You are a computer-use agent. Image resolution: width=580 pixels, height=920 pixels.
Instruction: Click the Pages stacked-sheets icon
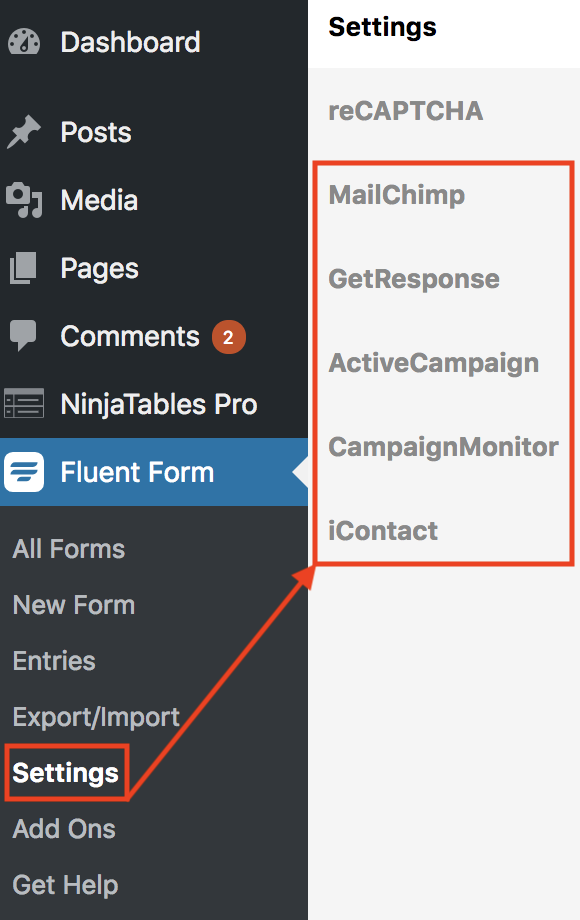point(24,268)
